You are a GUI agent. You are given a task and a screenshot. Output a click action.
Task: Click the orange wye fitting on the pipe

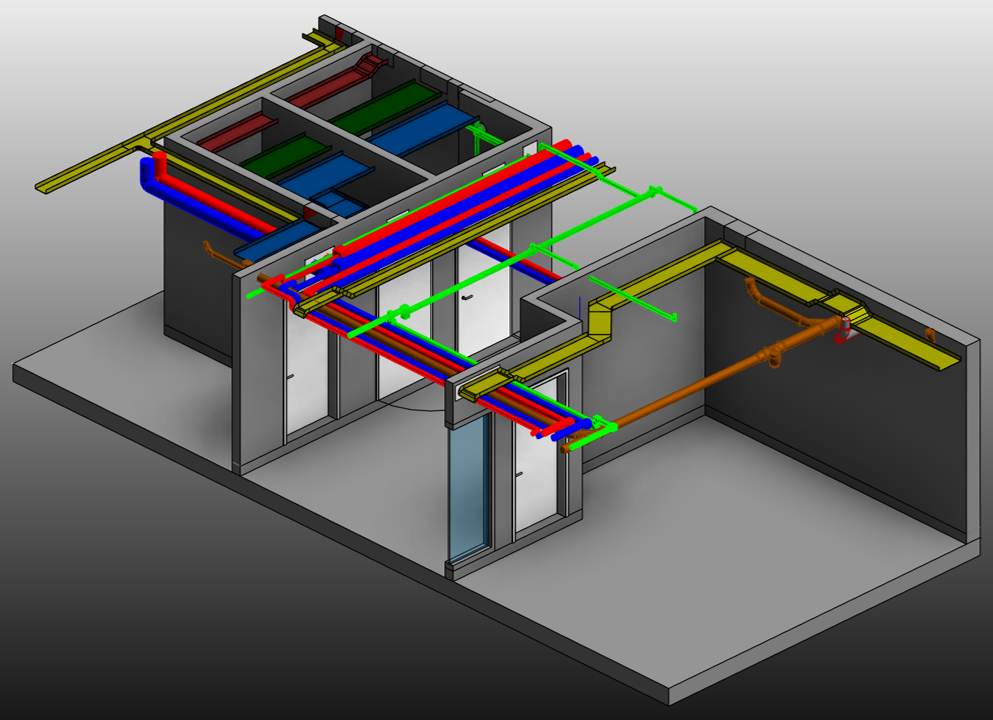(773, 354)
